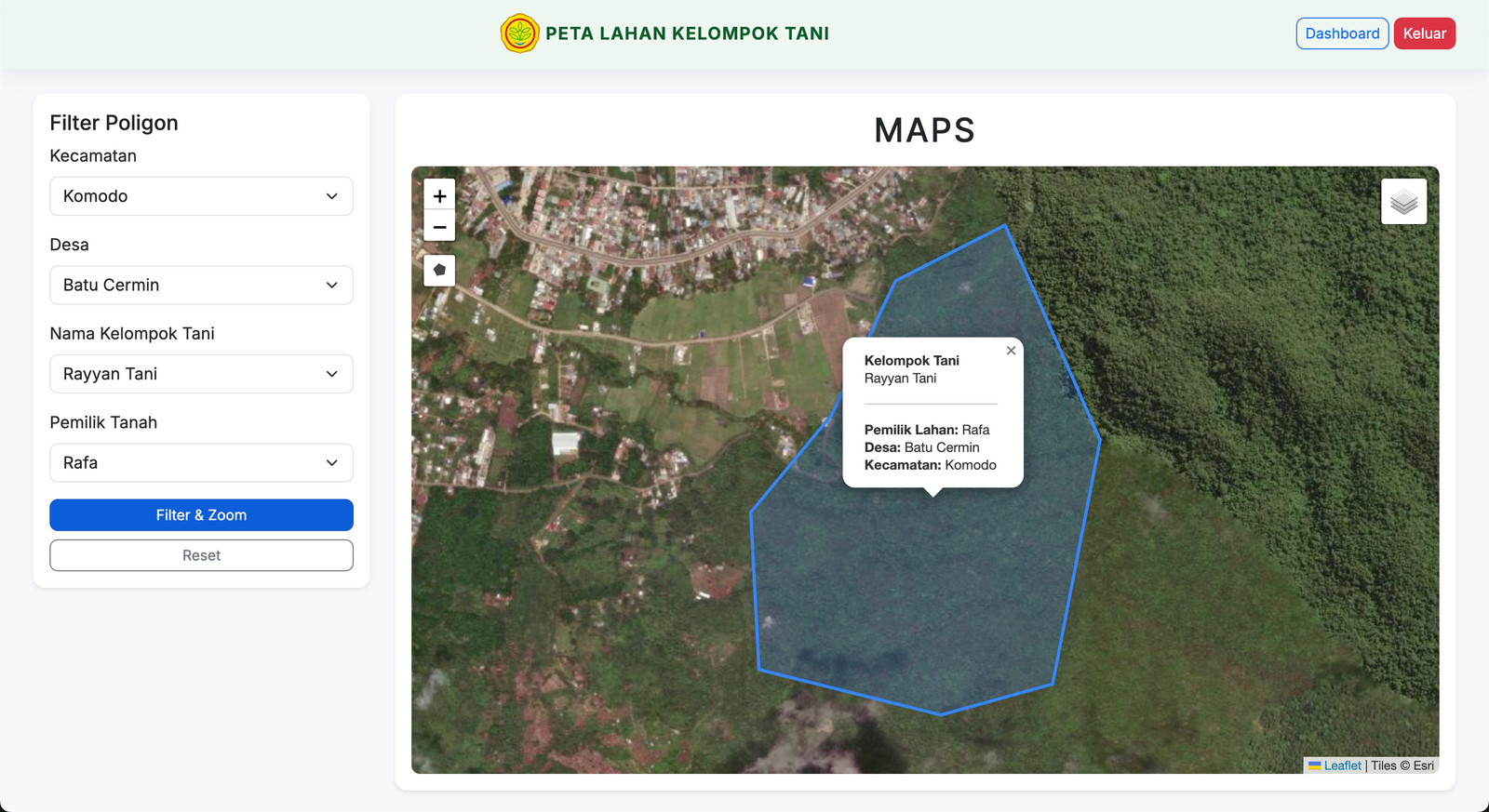Click the Desa: Batu Cermin popup line
This screenshot has width=1489, height=812.
coord(921,447)
